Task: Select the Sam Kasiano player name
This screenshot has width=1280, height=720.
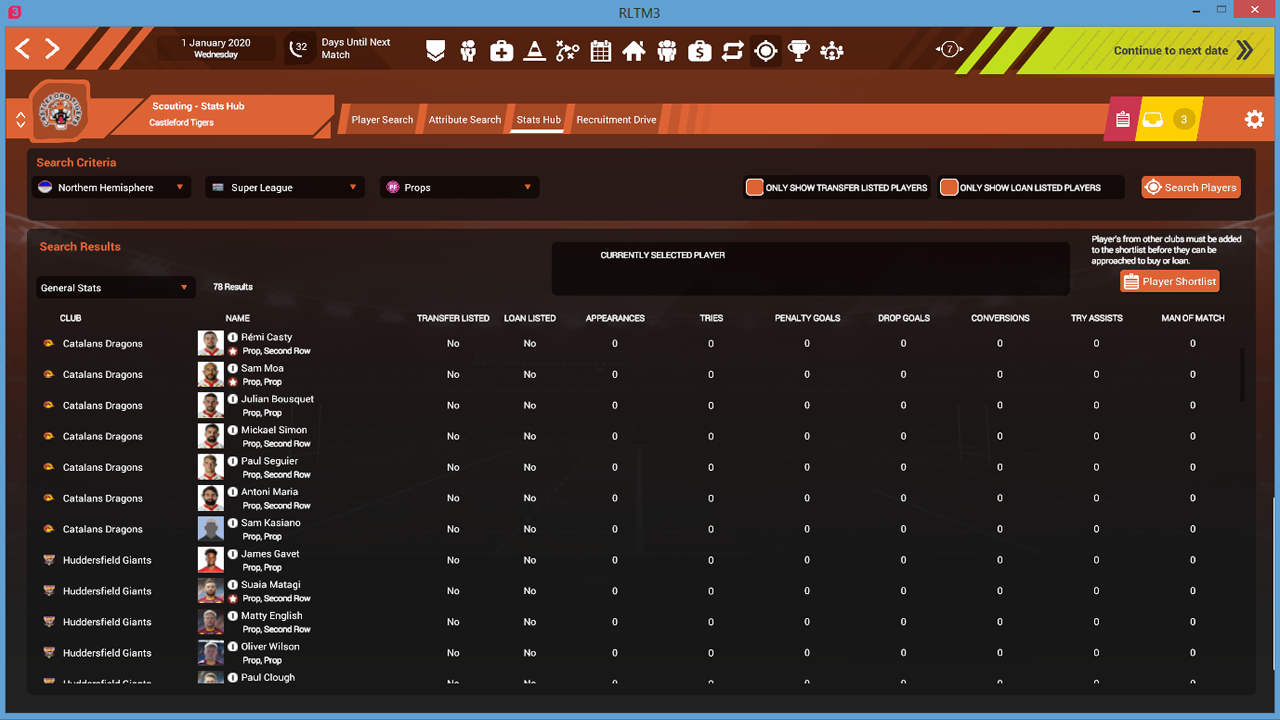Action: (x=270, y=523)
